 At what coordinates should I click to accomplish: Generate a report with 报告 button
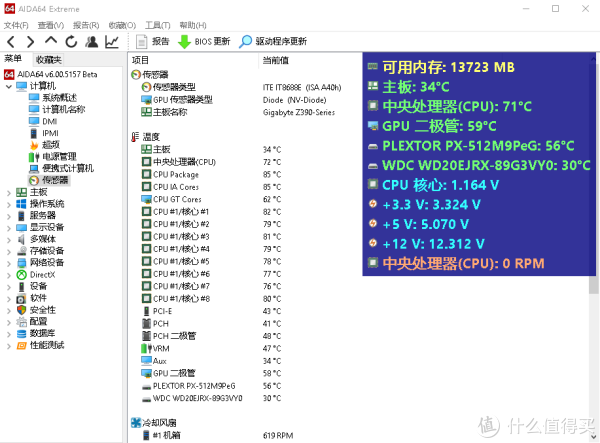point(153,41)
